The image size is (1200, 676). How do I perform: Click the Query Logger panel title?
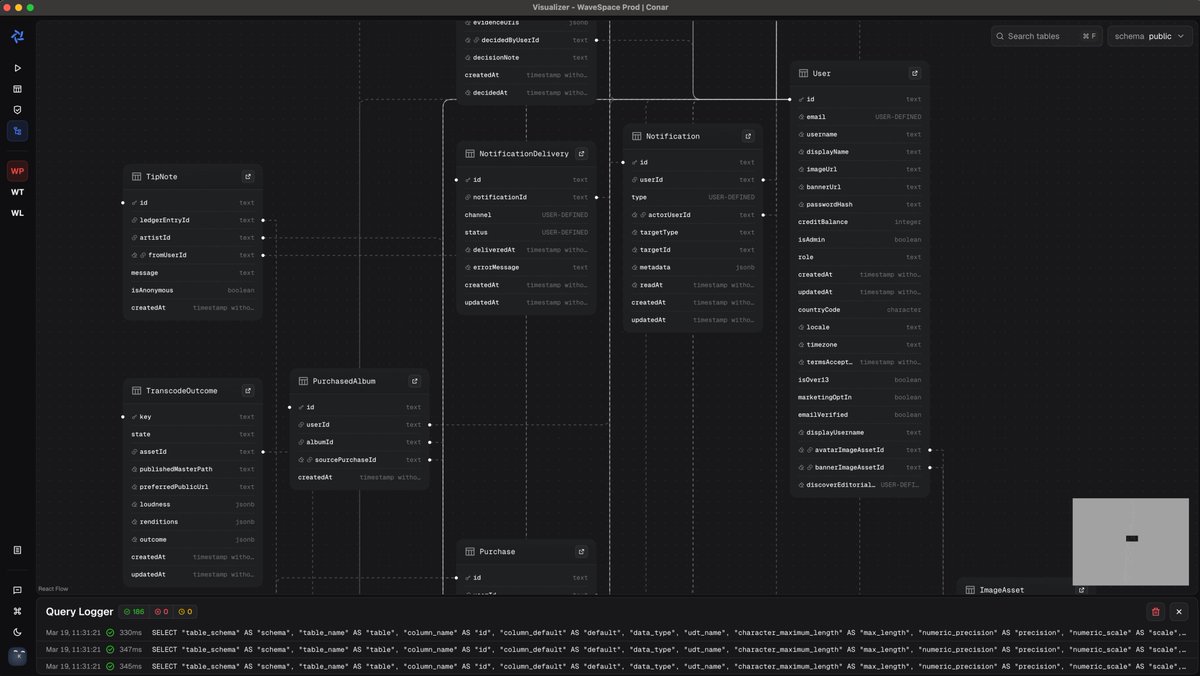(79, 611)
